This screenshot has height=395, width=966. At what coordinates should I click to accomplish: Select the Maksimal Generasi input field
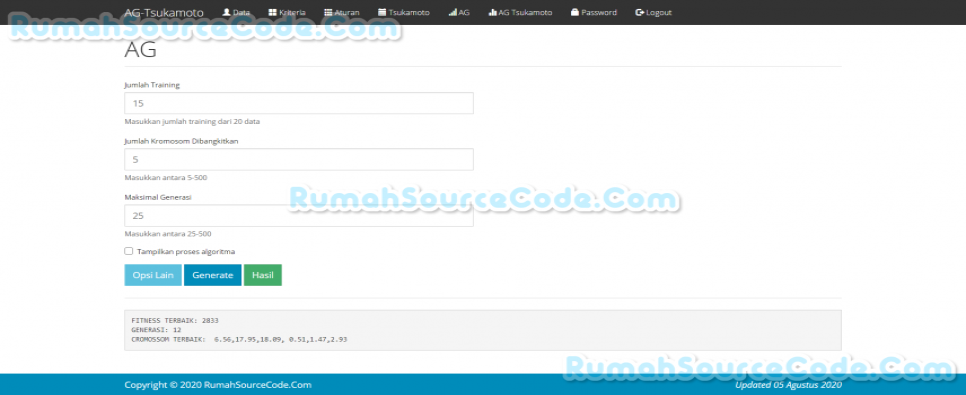[299, 216]
